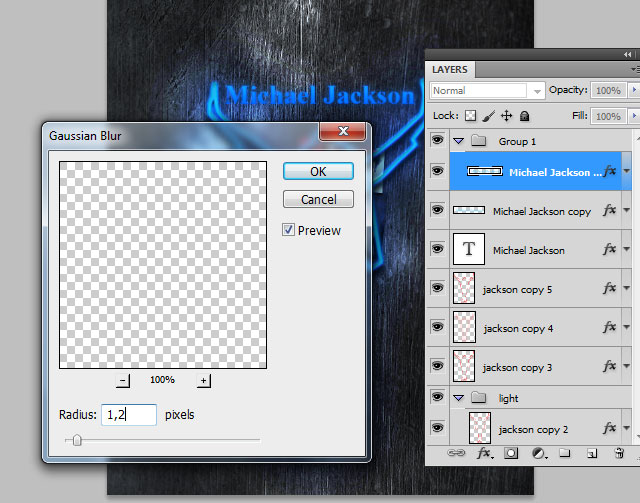Expand effects on Michael Jackson copy layer
The image size is (640, 503).
pos(627,210)
